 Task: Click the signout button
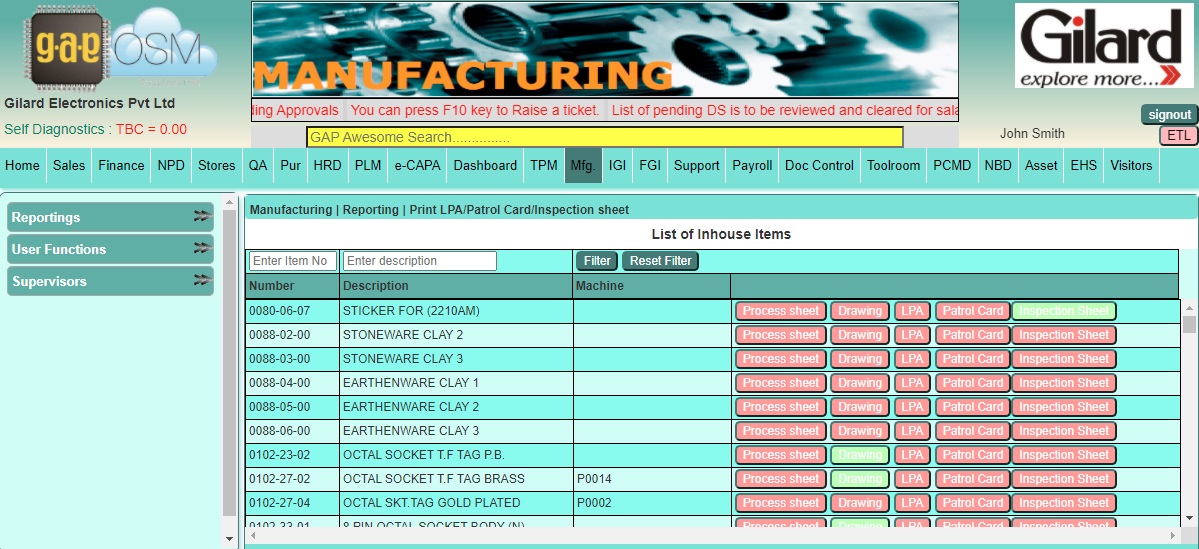pos(1169,115)
